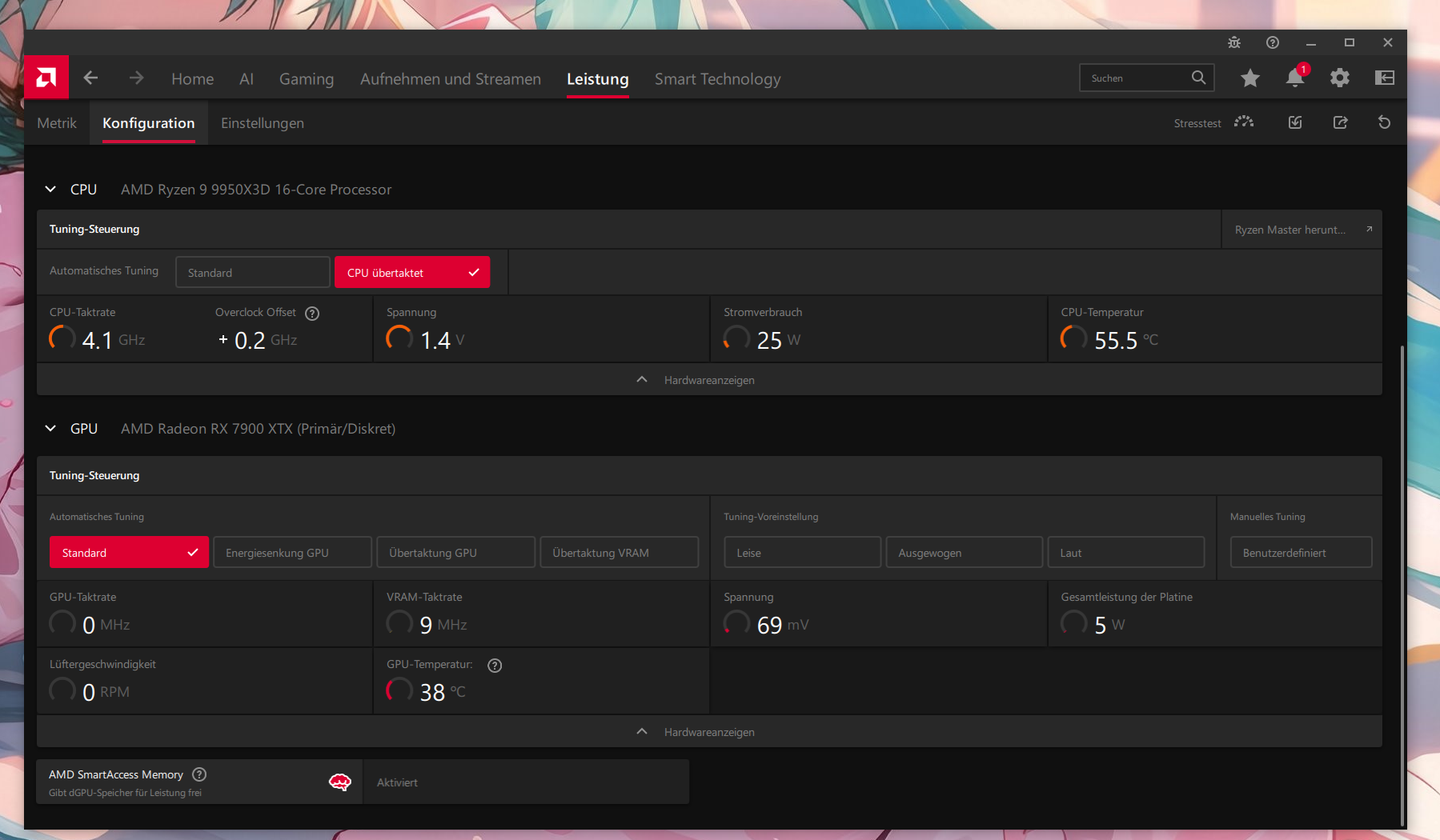Click the AMD Radeon RX 7900 XTX name
Screen dimensions: 1440x840
[258, 429]
